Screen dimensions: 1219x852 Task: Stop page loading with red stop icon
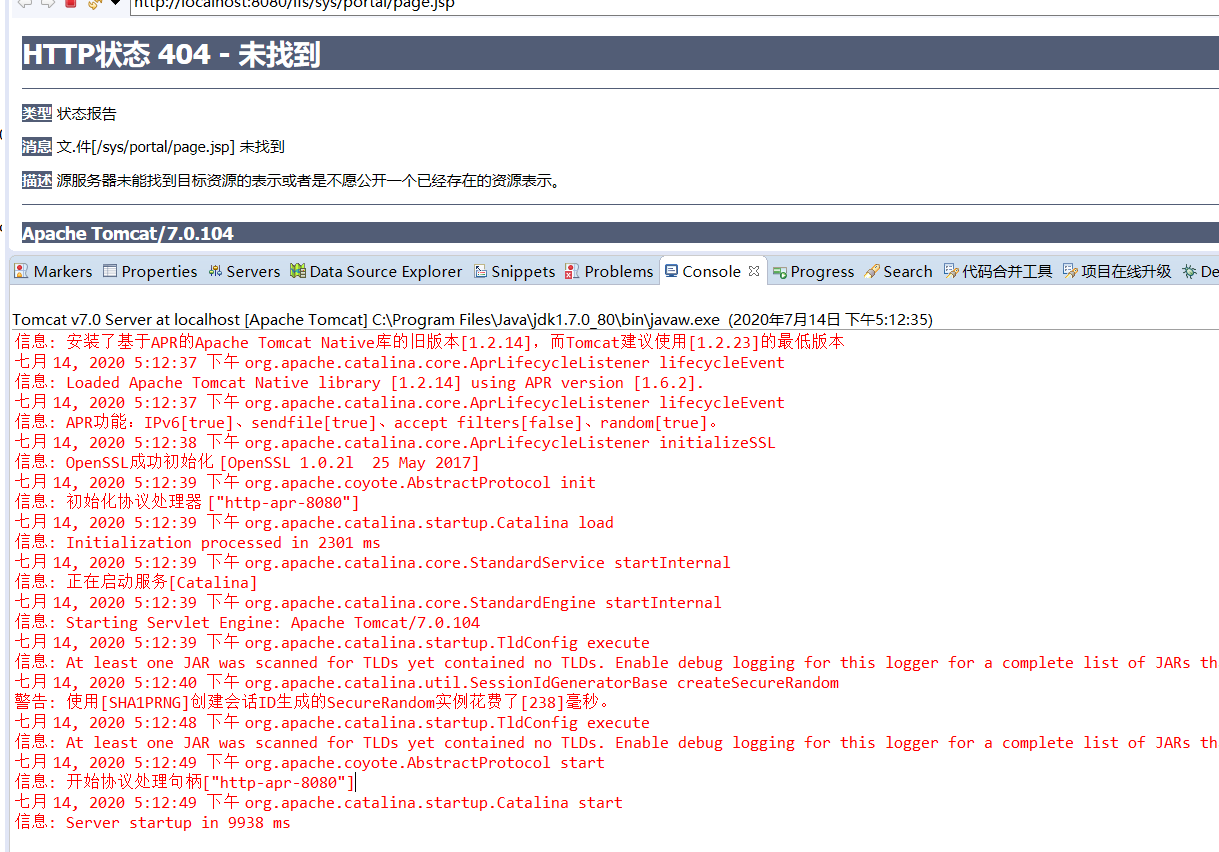[71, 4]
